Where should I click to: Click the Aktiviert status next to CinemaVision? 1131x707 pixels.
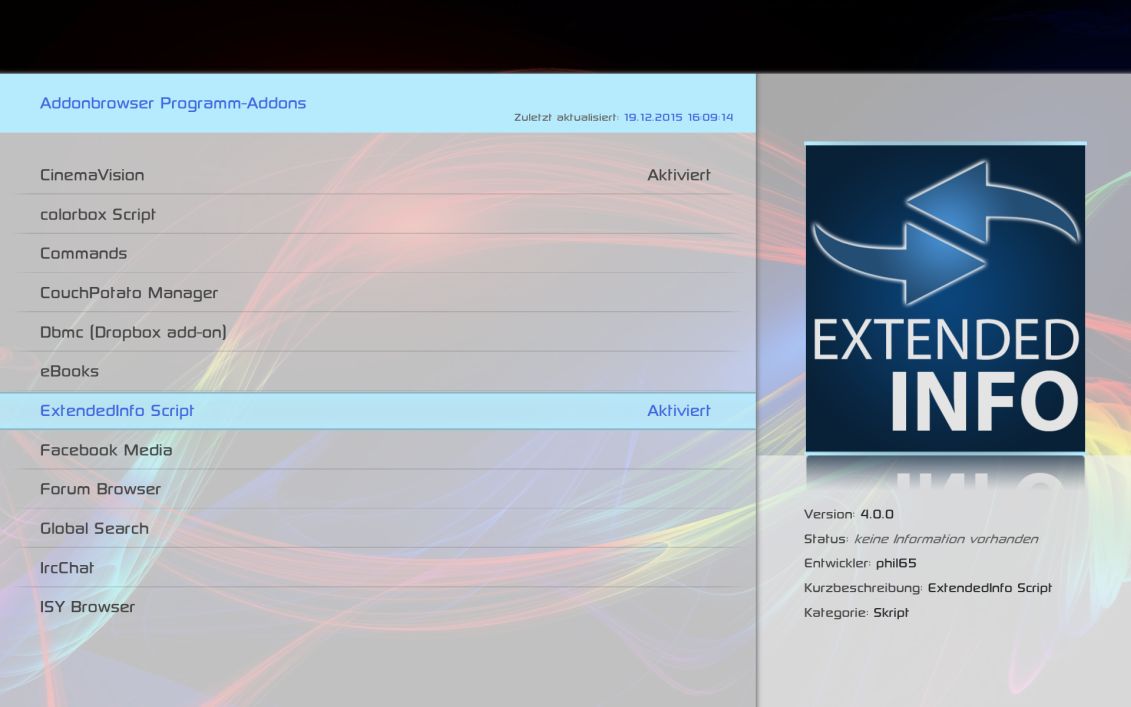coord(679,175)
